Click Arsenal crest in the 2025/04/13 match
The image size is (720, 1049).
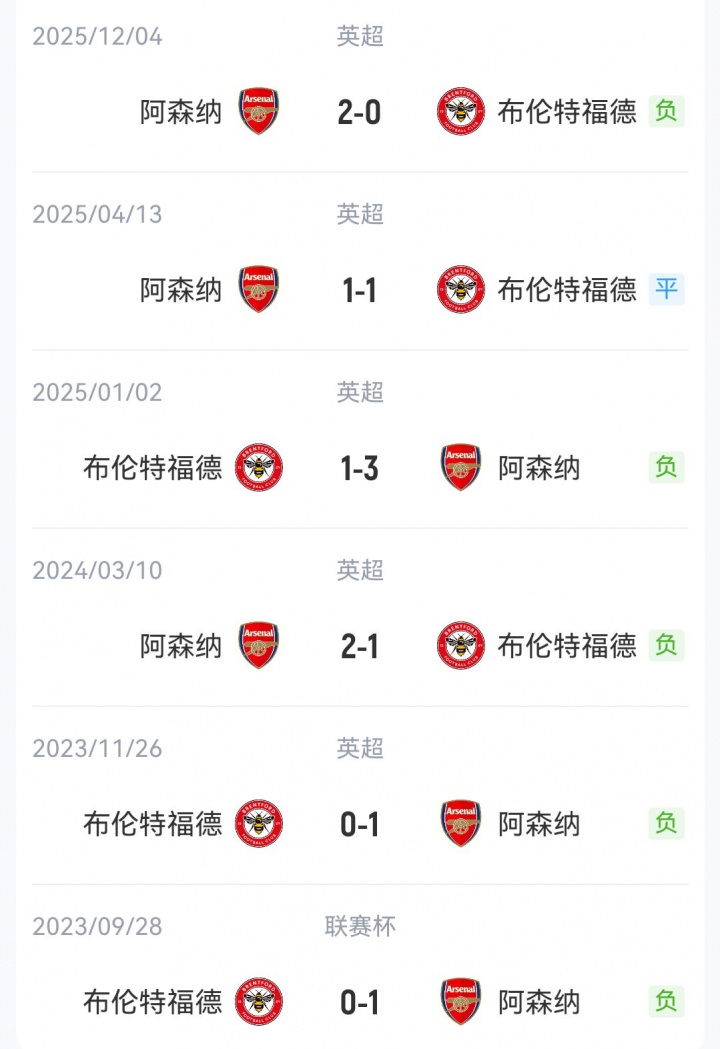click(x=259, y=289)
